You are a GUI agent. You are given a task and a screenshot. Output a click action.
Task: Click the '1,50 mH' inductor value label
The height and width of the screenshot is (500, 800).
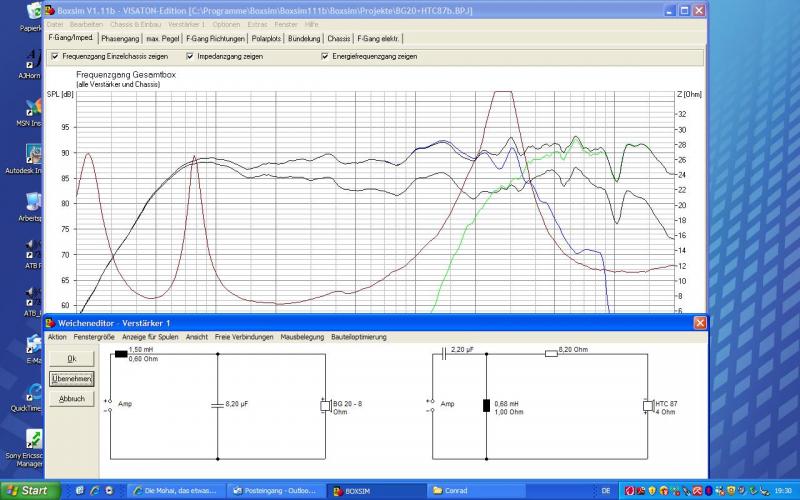[x=141, y=349]
